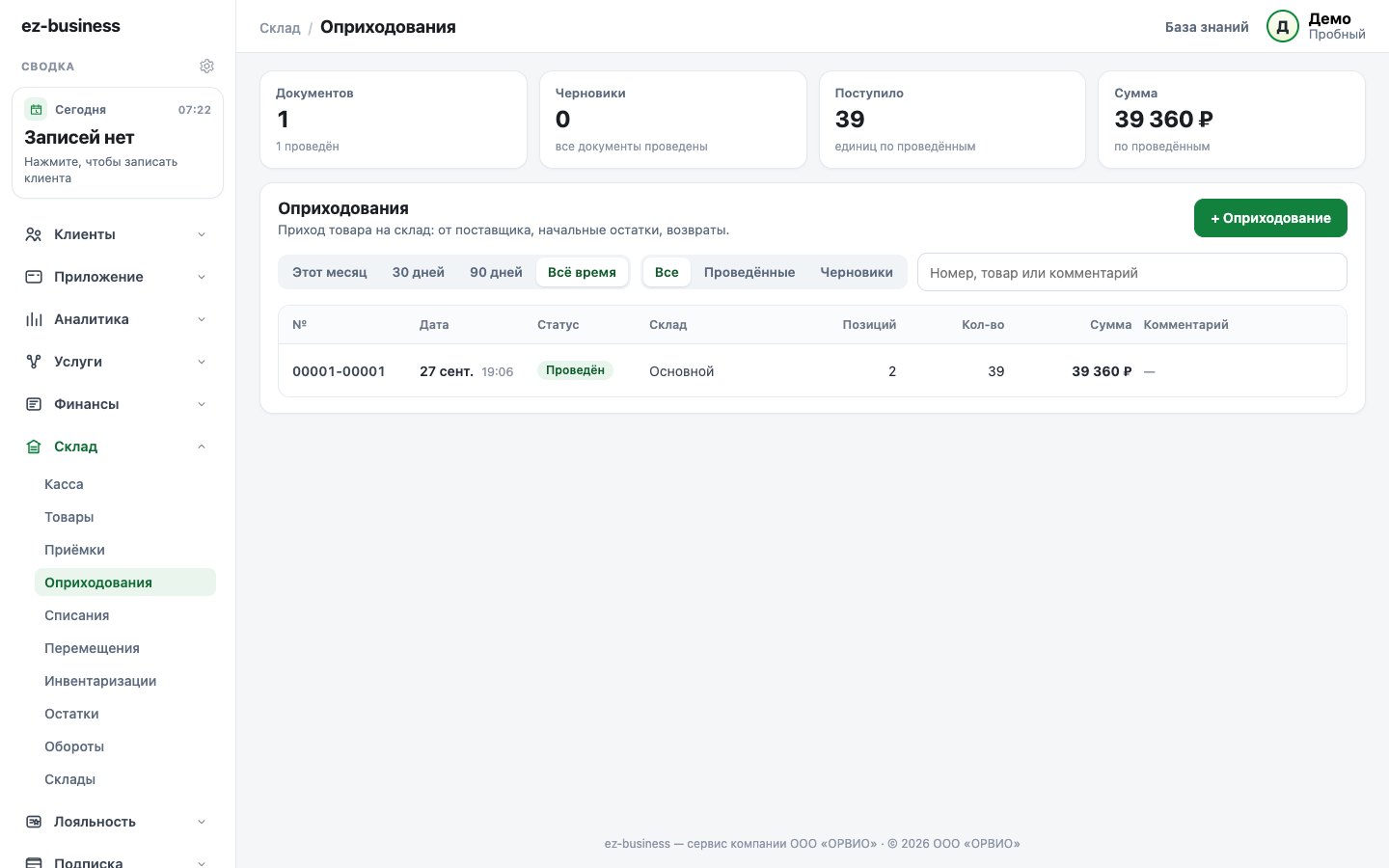This screenshot has width=1389, height=868.
Task: Switch period filter to 30 дней
Action: (419, 272)
